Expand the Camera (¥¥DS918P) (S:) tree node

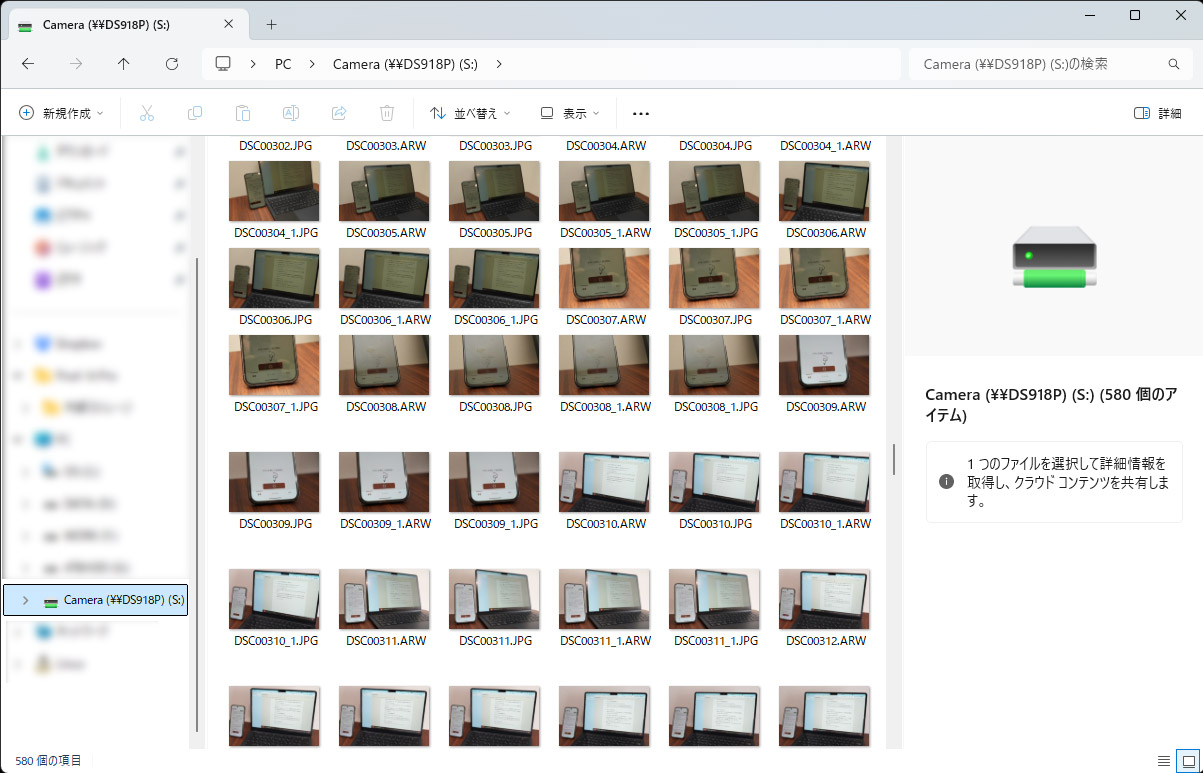tap(25, 600)
